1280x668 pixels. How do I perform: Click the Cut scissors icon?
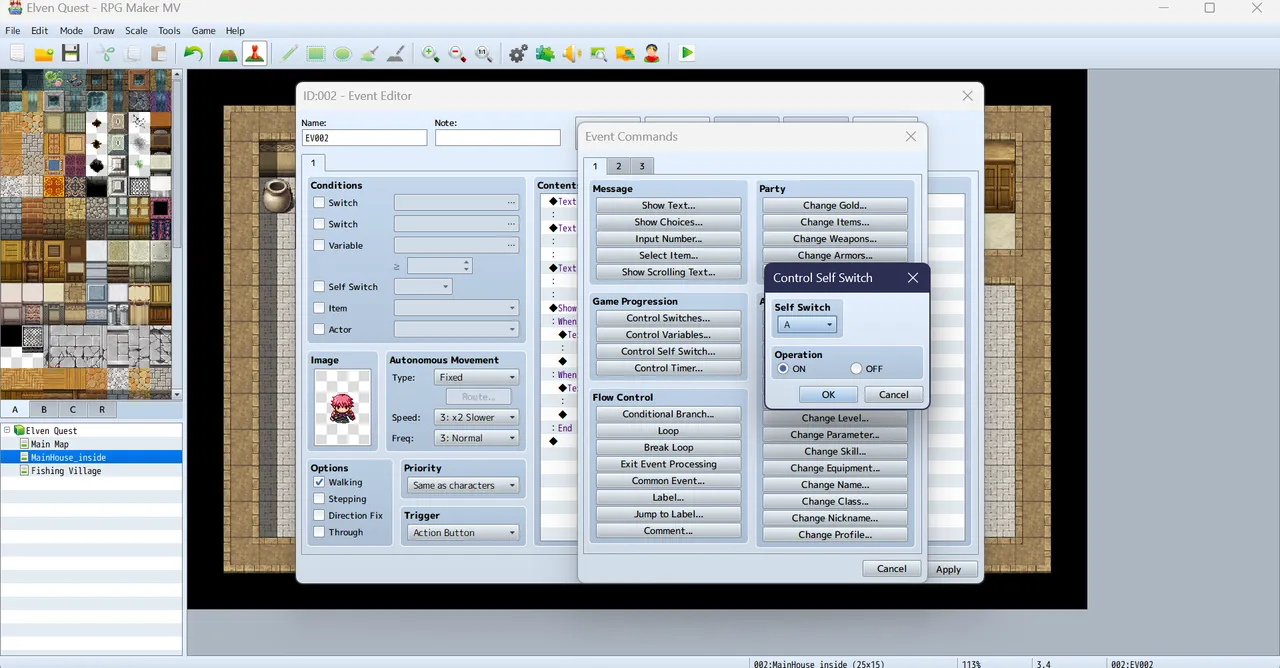pos(106,54)
